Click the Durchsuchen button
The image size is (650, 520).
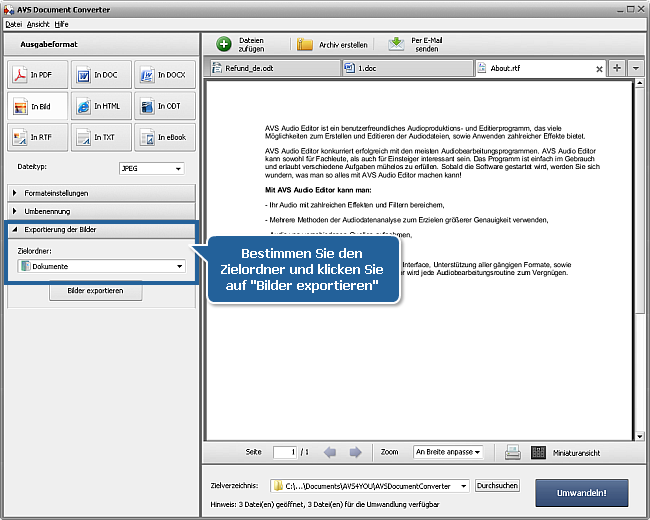[497, 486]
